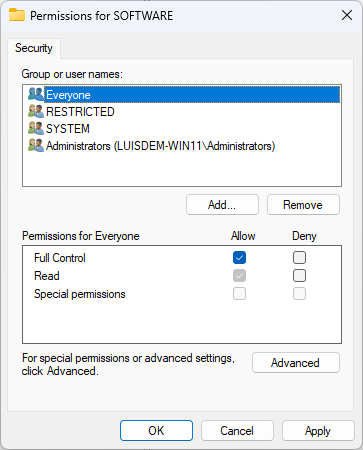
Task: Click the Administrators group icon
Action: pos(36,146)
